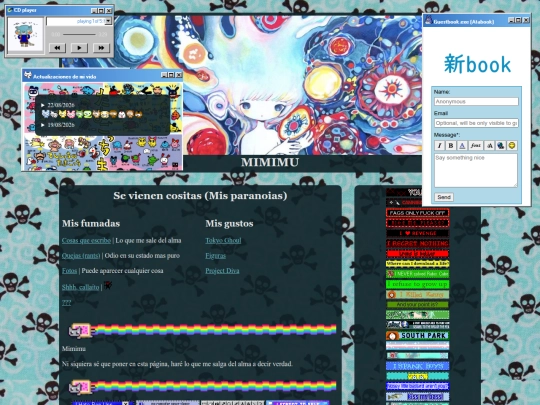
Task: Expand the 19/08/2026 update entry
Action: (58, 125)
